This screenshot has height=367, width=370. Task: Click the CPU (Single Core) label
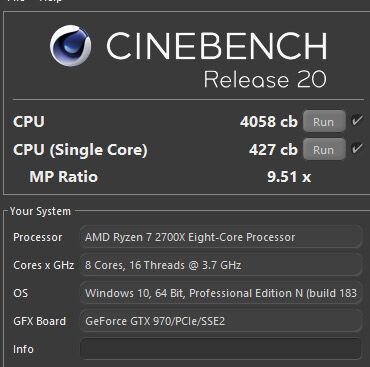pyautogui.click(x=80, y=150)
